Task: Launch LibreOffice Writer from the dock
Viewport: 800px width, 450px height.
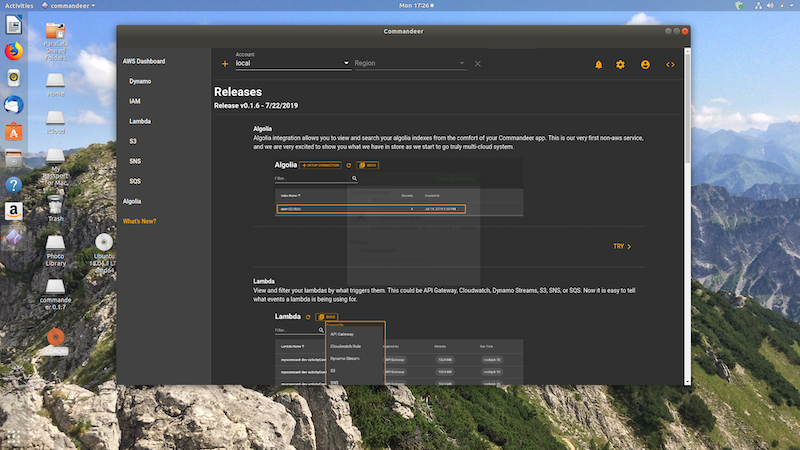Action: (x=14, y=25)
